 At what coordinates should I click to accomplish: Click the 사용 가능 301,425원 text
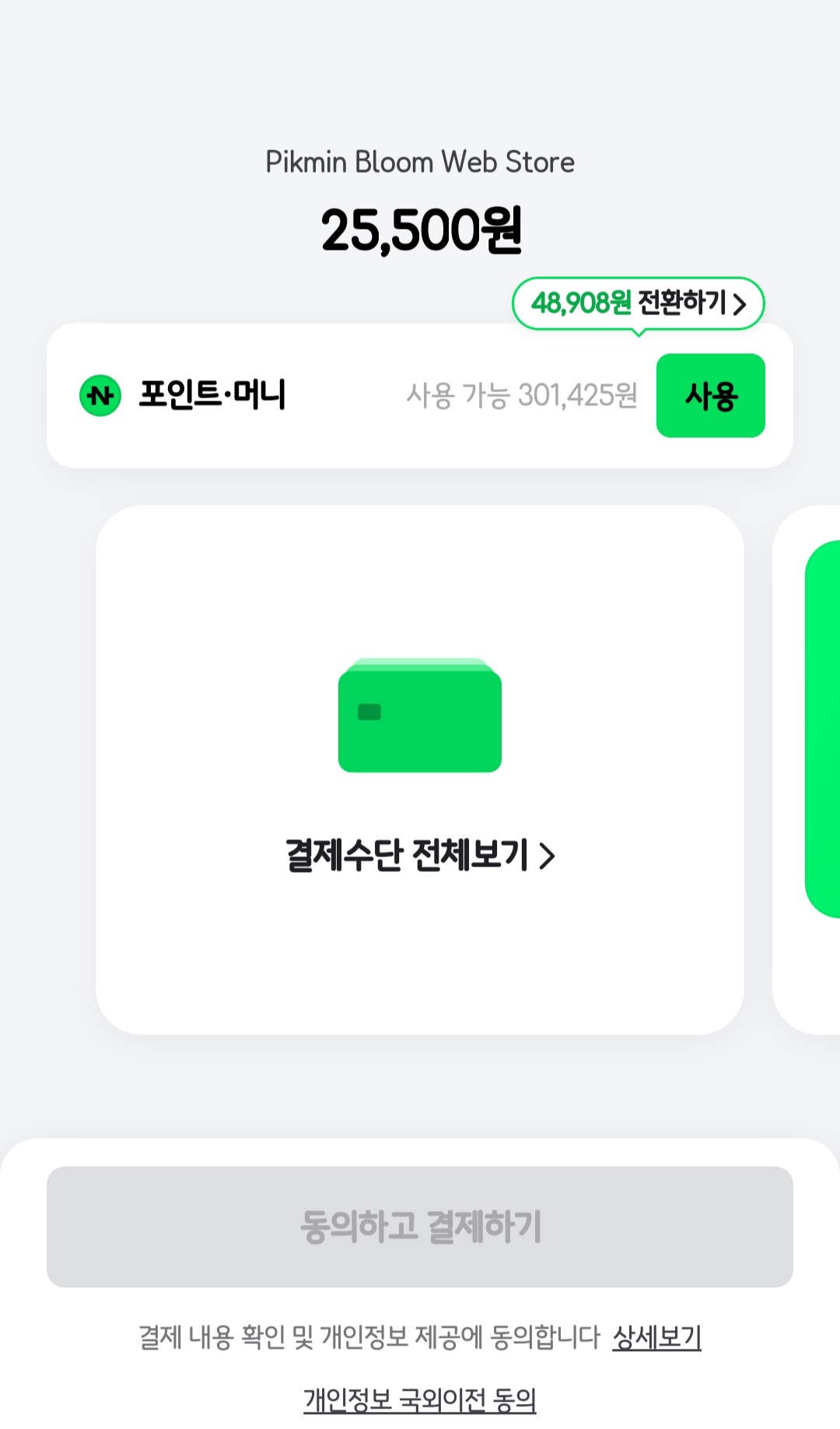[x=522, y=395]
